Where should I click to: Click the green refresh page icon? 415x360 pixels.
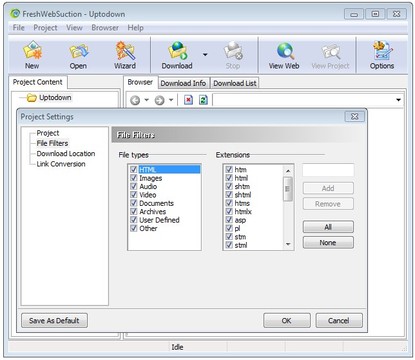pyautogui.click(x=203, y=100)
